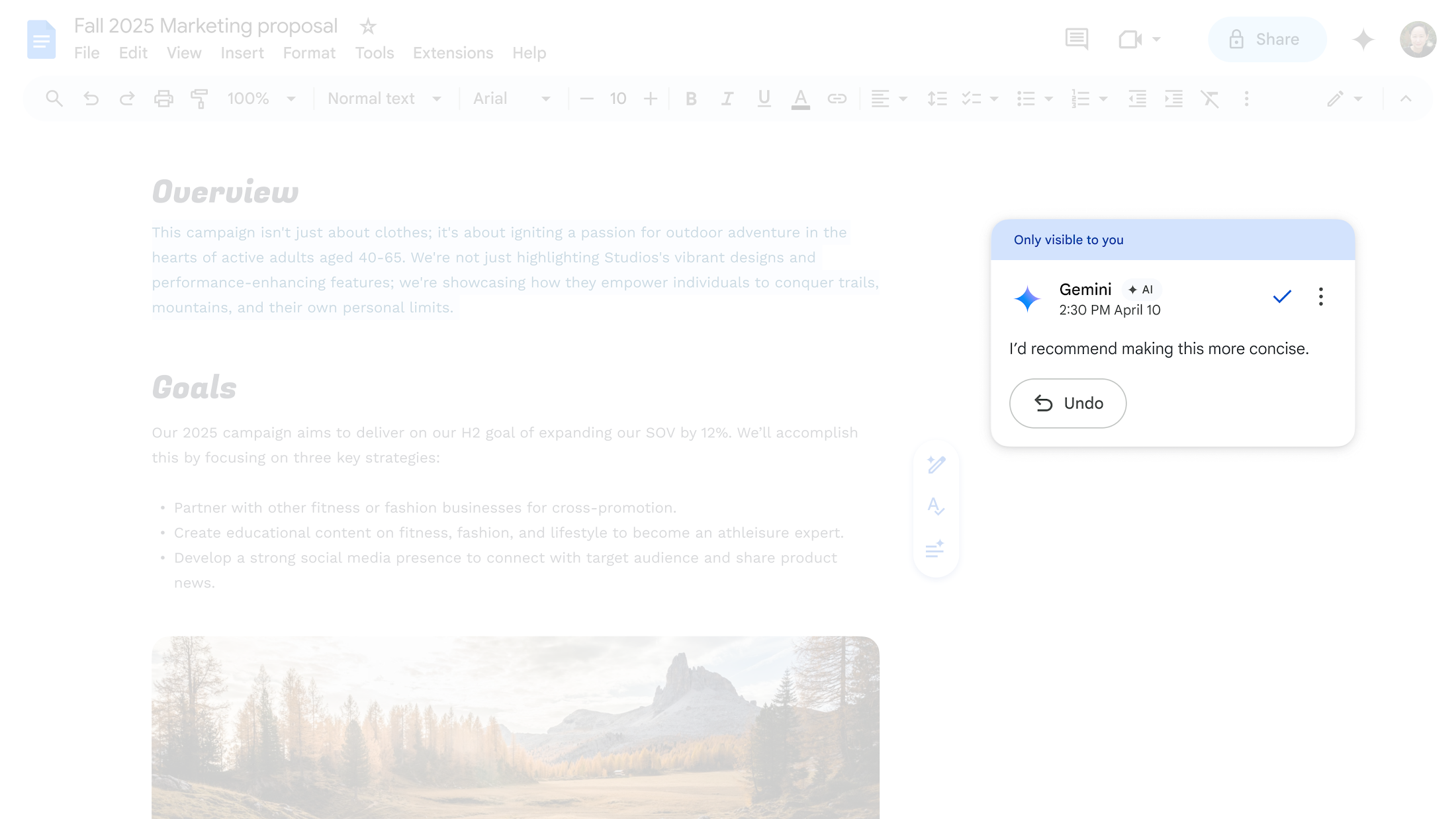This screenshot has height=819, width=1456.
Task: Open the Arial font dropdown
Action: click(x=512, y=99)
